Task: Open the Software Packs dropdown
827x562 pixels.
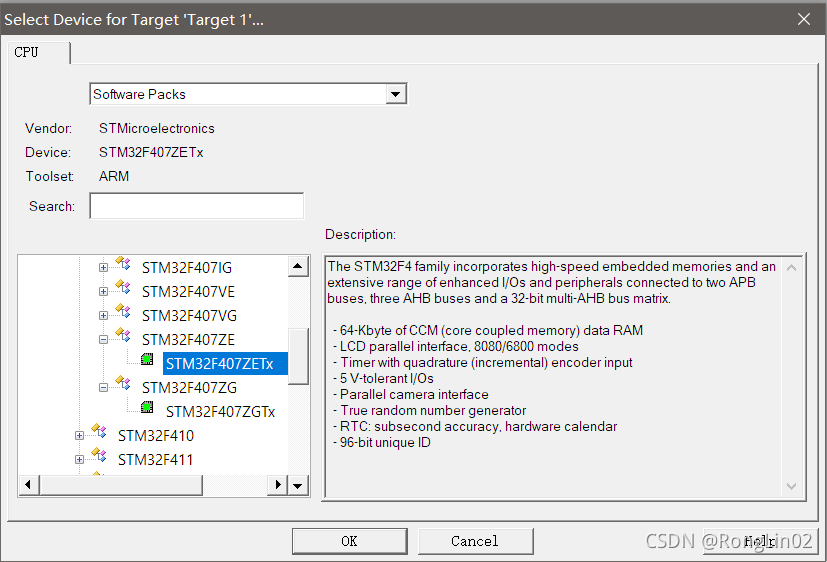Action: (395, 94)
